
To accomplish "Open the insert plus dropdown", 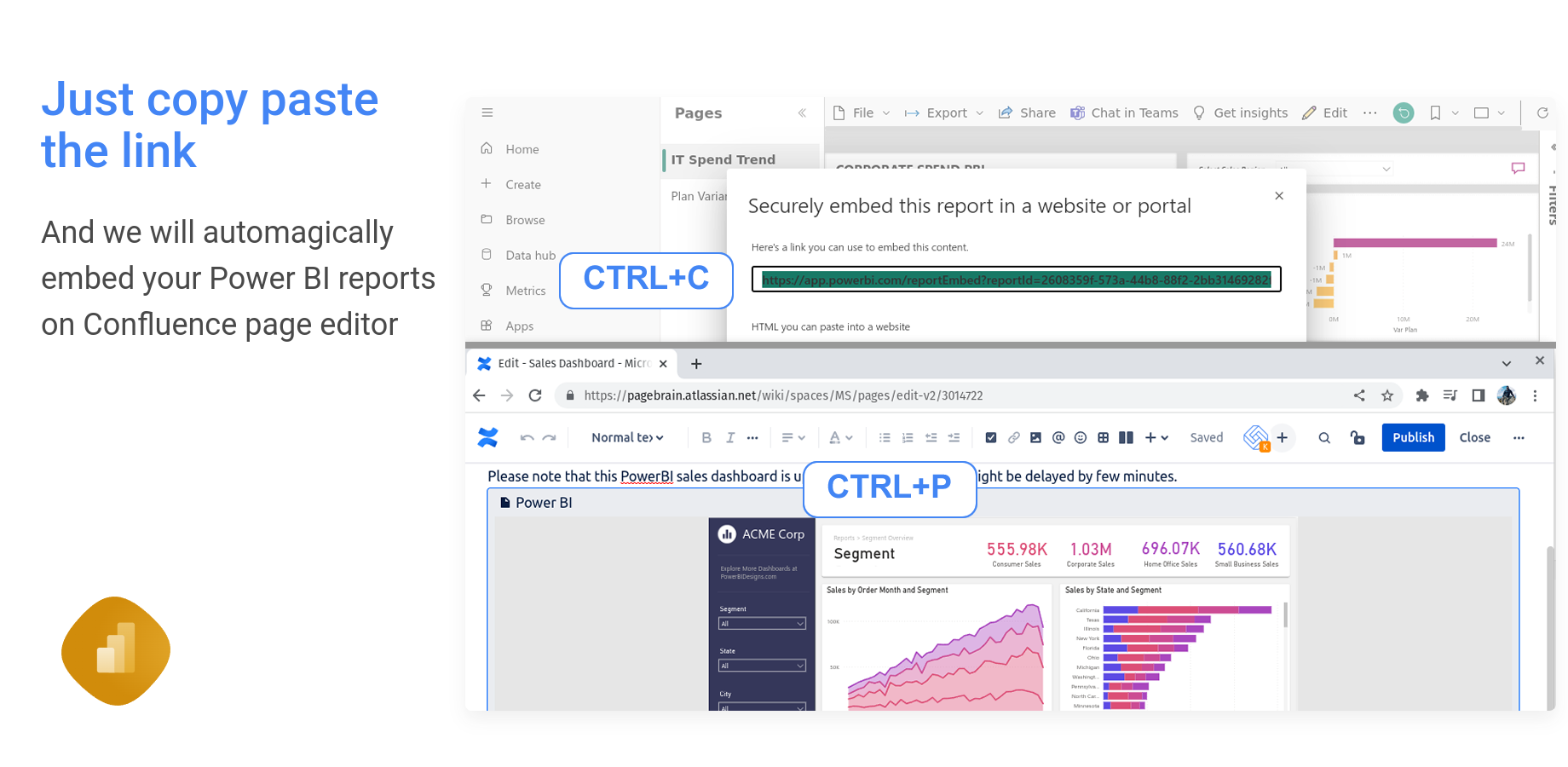I will click(1156, 437).
